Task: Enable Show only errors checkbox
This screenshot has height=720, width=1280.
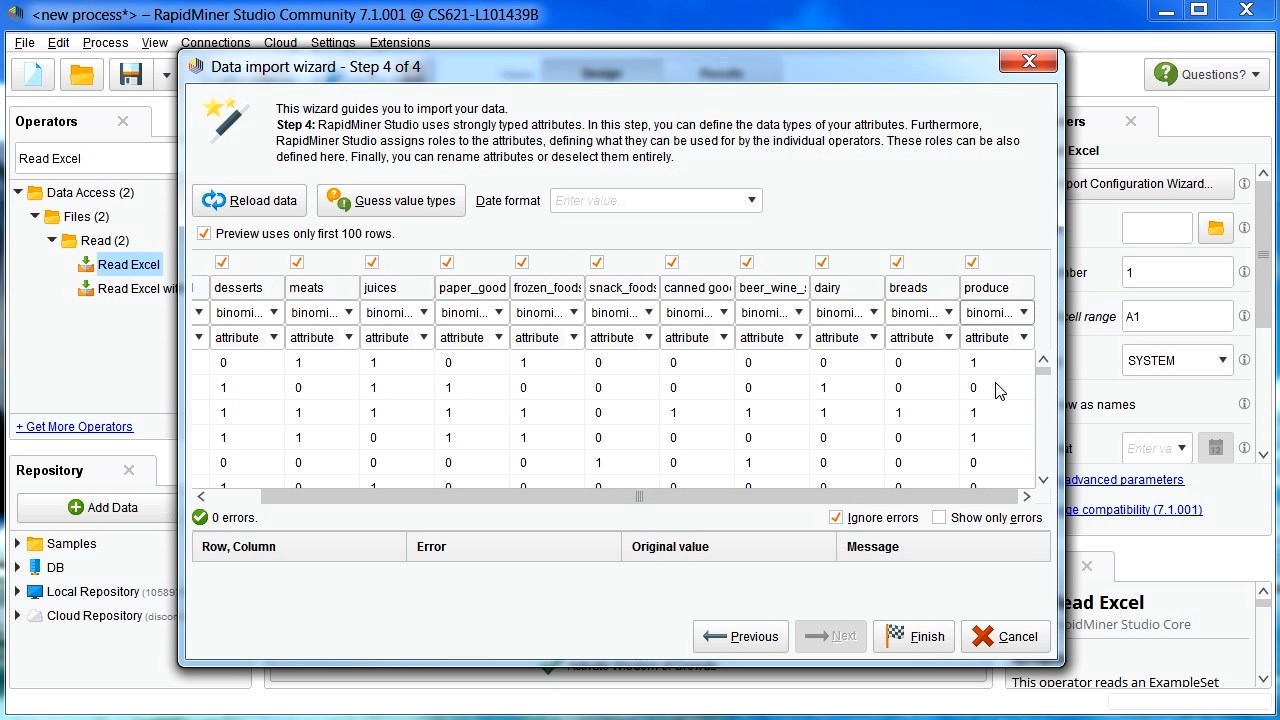Action: 939,518
